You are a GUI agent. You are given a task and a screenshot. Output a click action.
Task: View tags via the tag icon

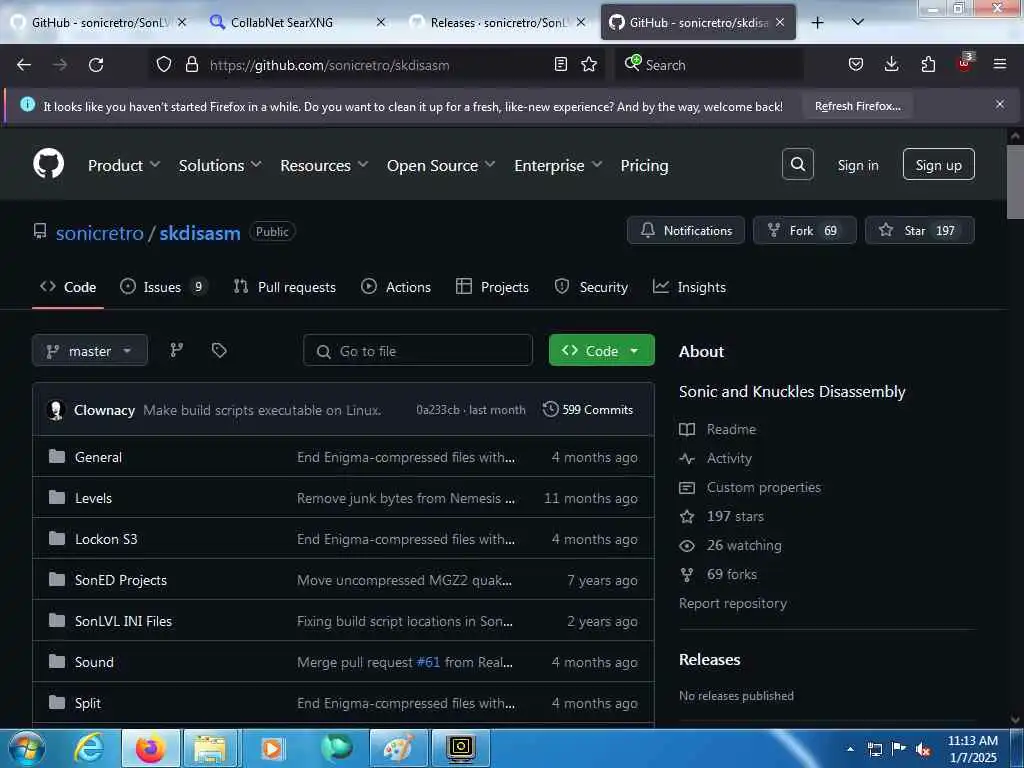(219, 350)
